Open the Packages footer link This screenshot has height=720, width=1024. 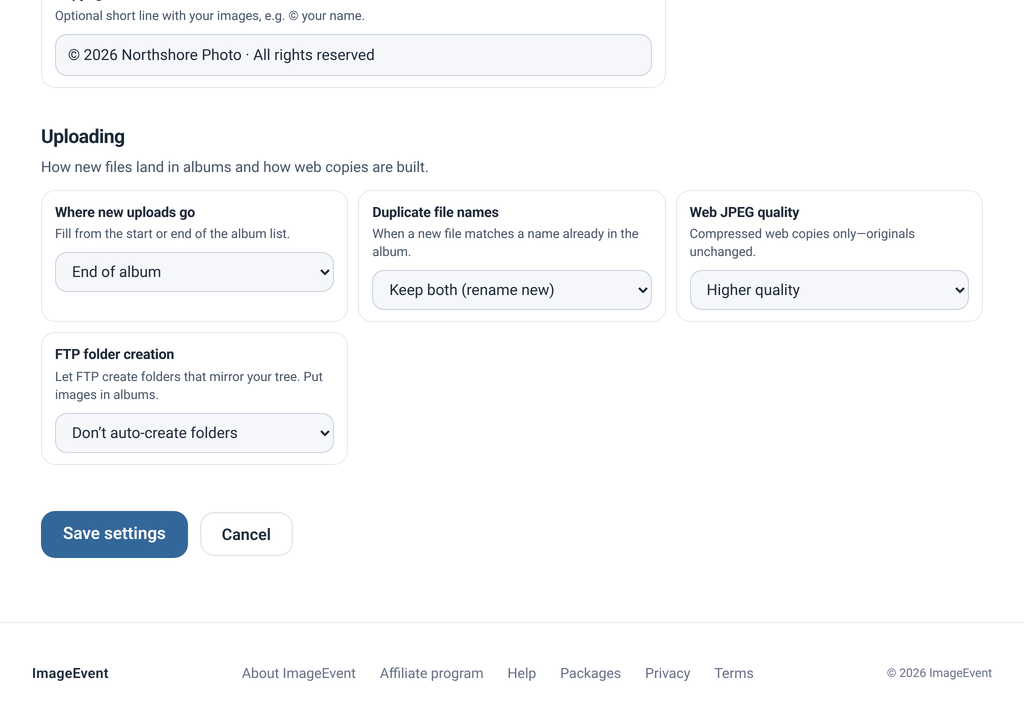590,673
